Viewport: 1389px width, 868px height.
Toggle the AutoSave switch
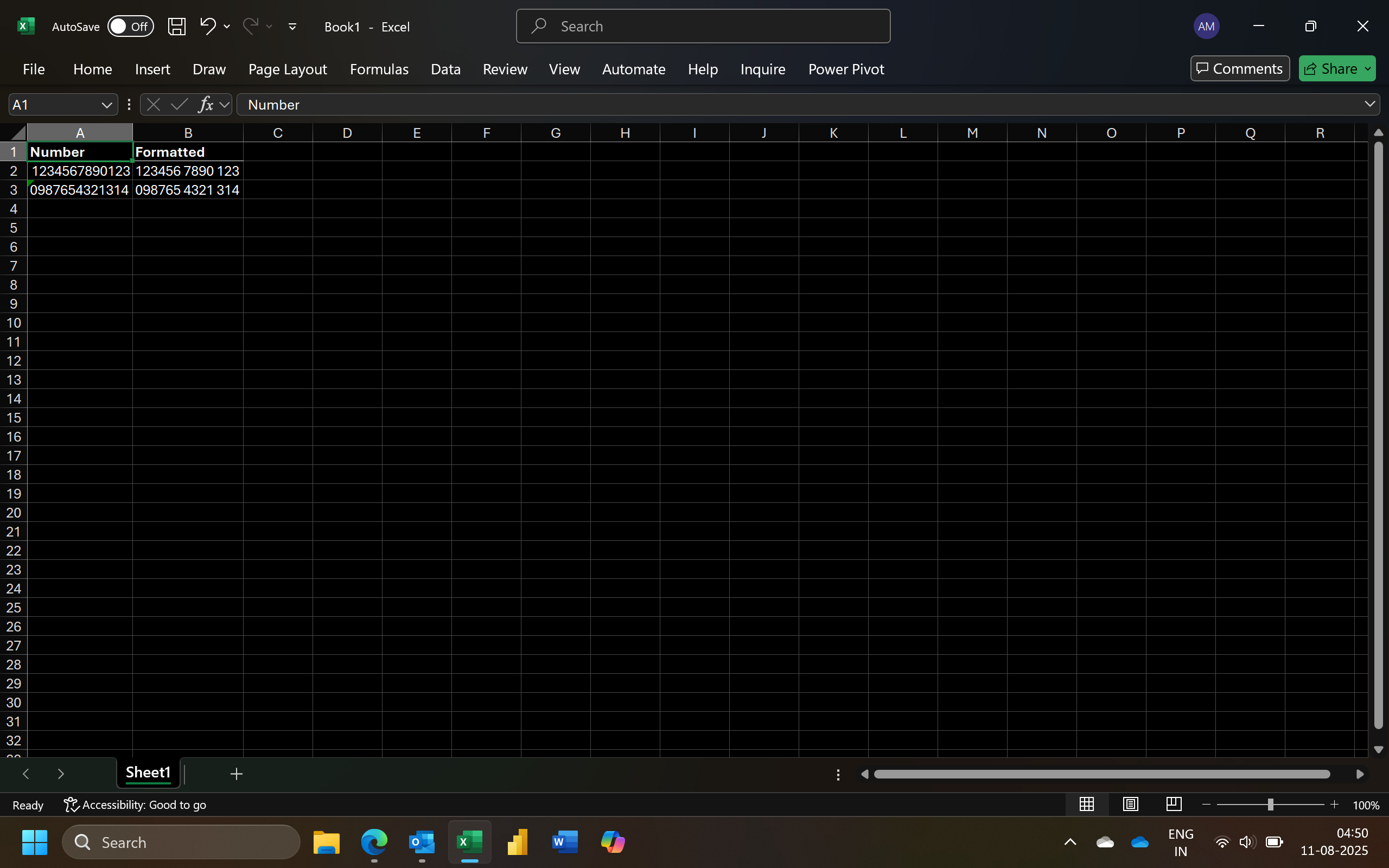click(x=130, y=27)
